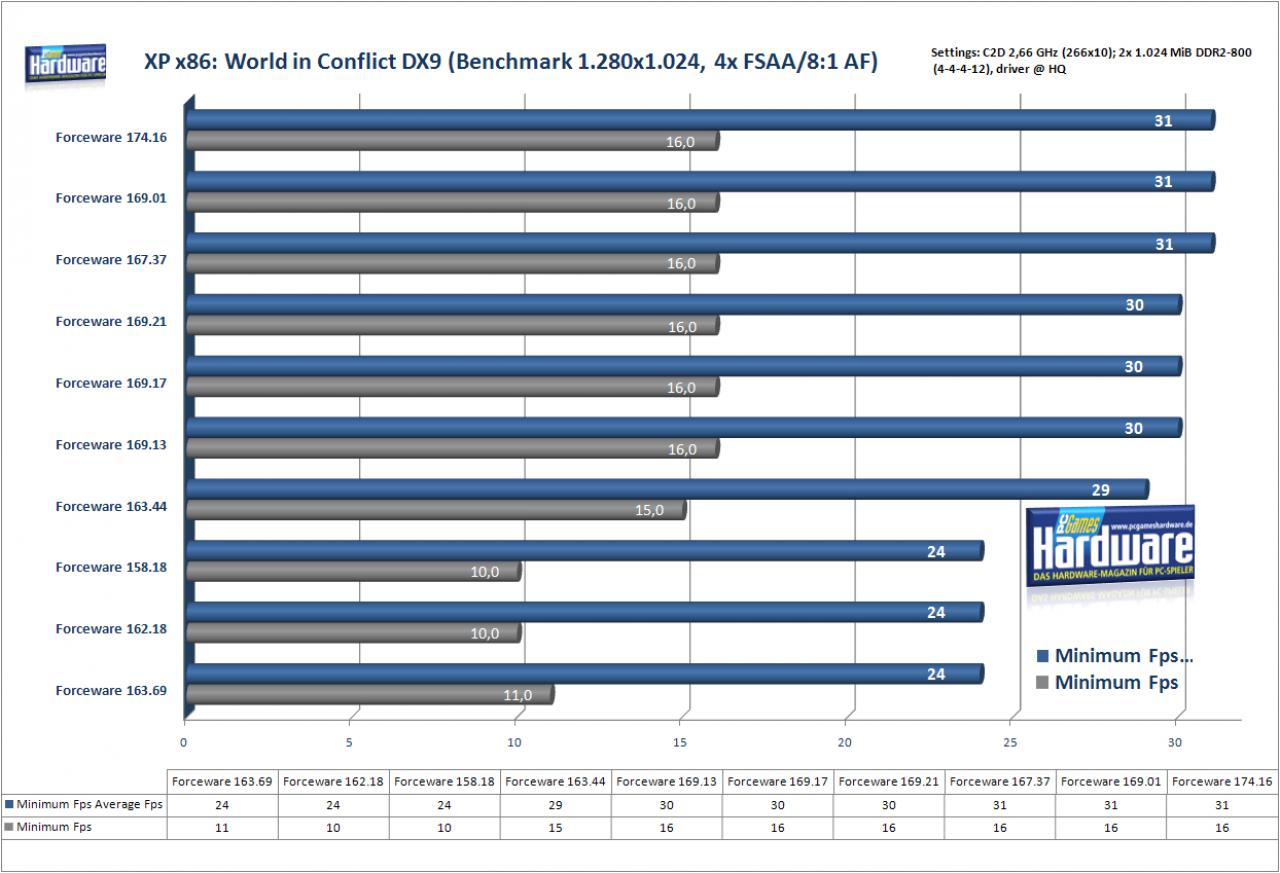Click table cell '31' under Forceware 167.37

[x=1001, y=805]
